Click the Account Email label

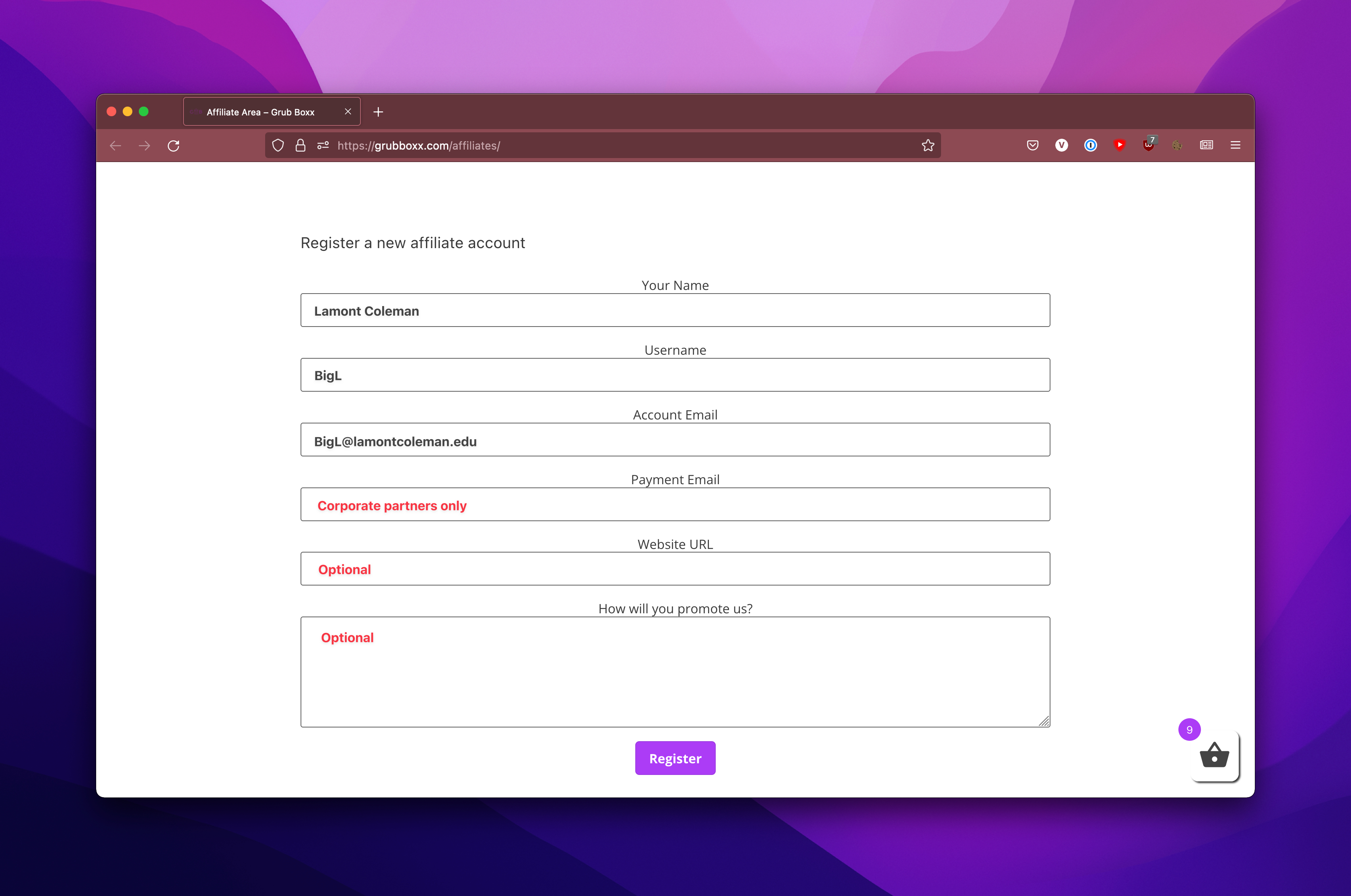pyautogui.click(x=675, y=415)
